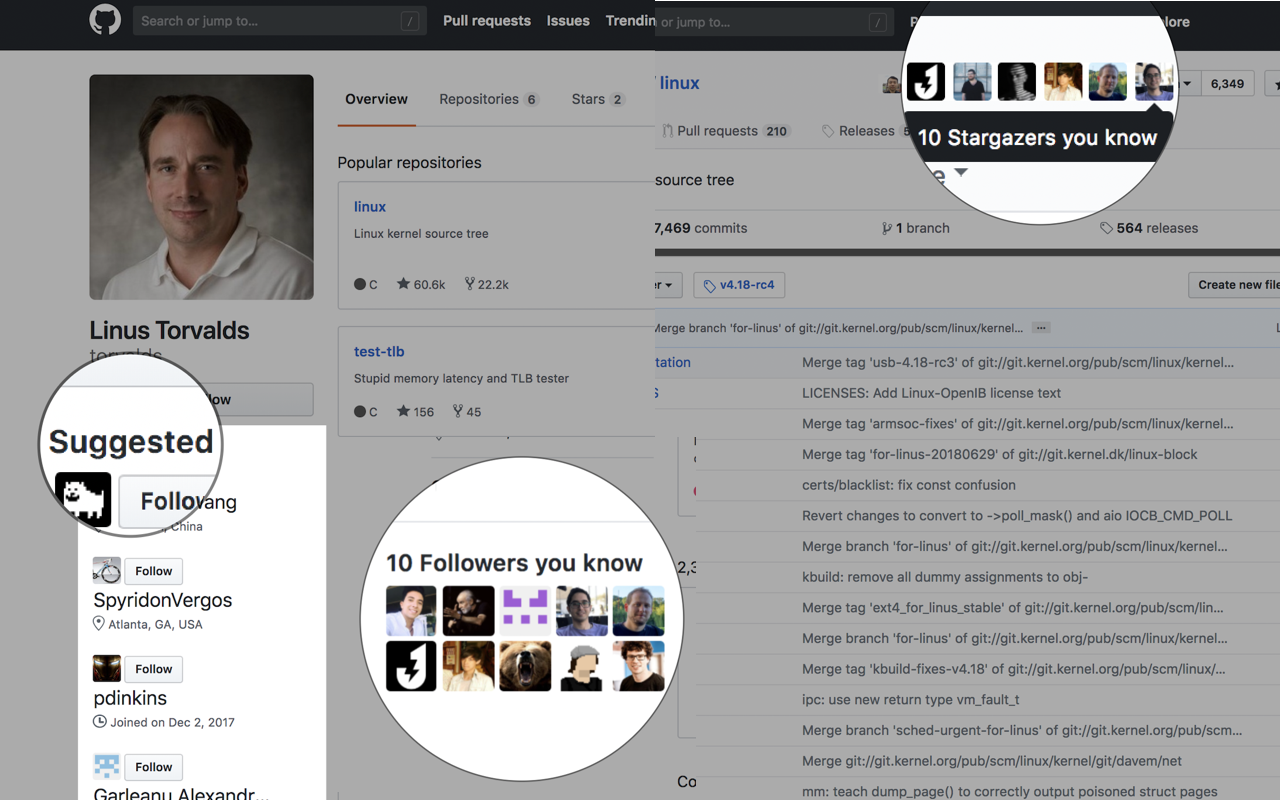Viewport: 1280px width, 800px height.
Task: Switch to the Repositories 6 tab
Action: (489, 99)
